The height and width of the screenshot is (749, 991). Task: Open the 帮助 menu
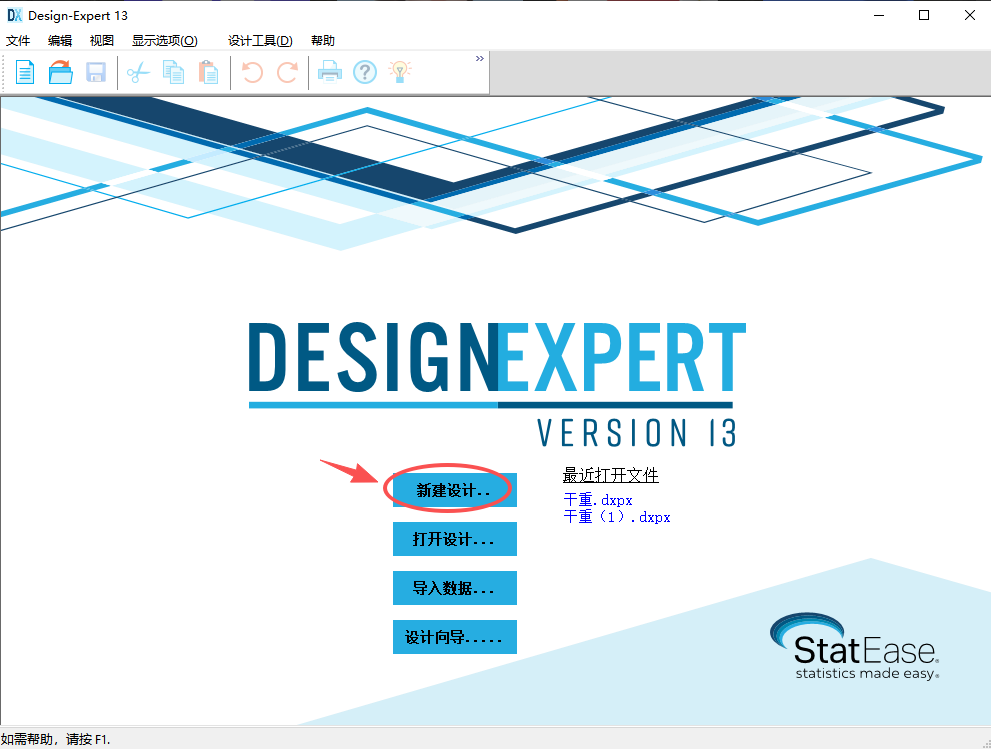322,40
